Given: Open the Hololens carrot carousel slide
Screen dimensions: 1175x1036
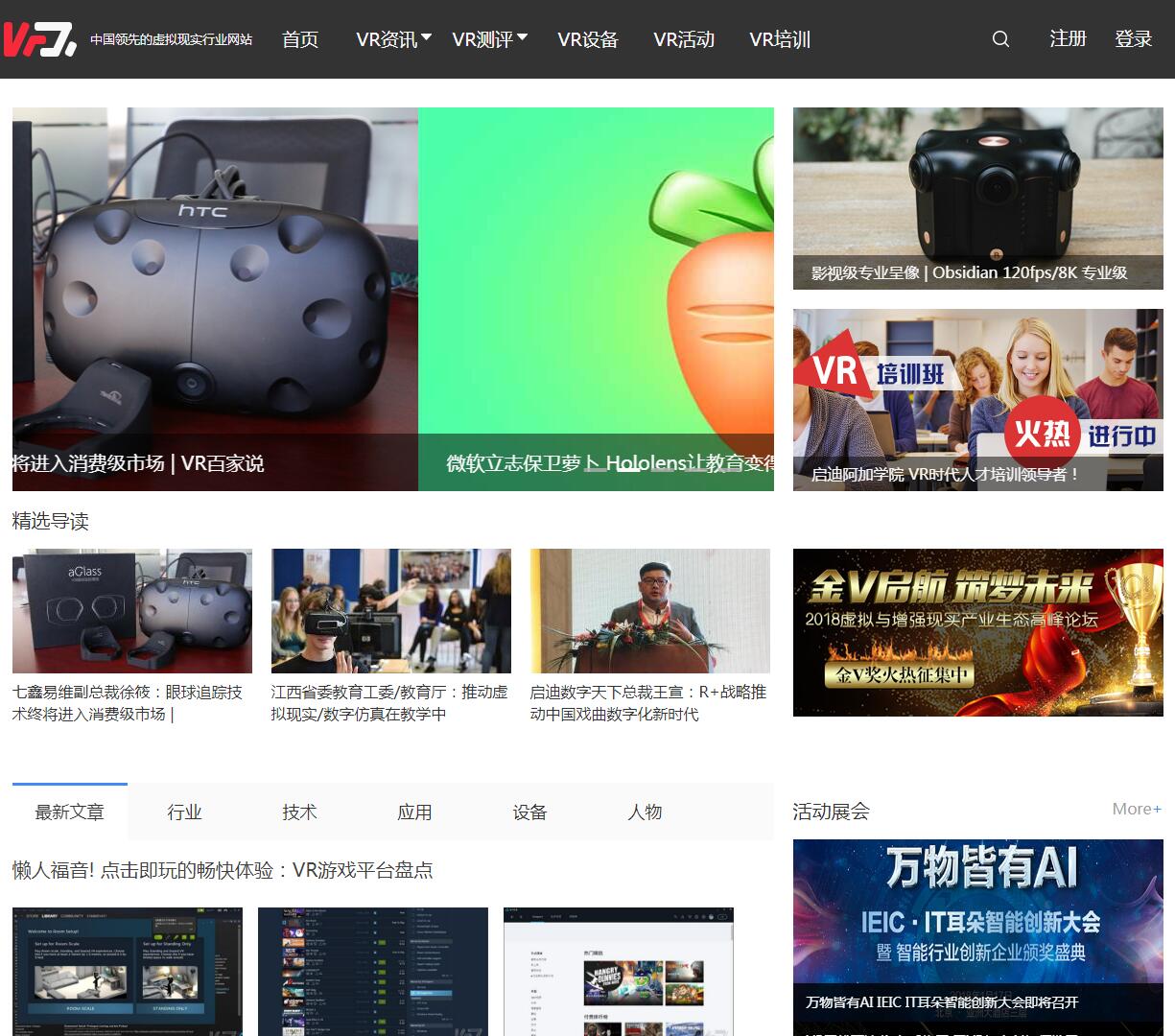Looking at the screenshot, I should 596,299.
